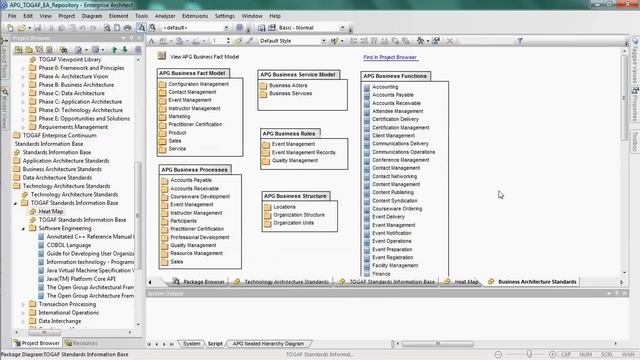Click the Print Preview icon
This screenshot has width=640, height=360.
(107, 28)
